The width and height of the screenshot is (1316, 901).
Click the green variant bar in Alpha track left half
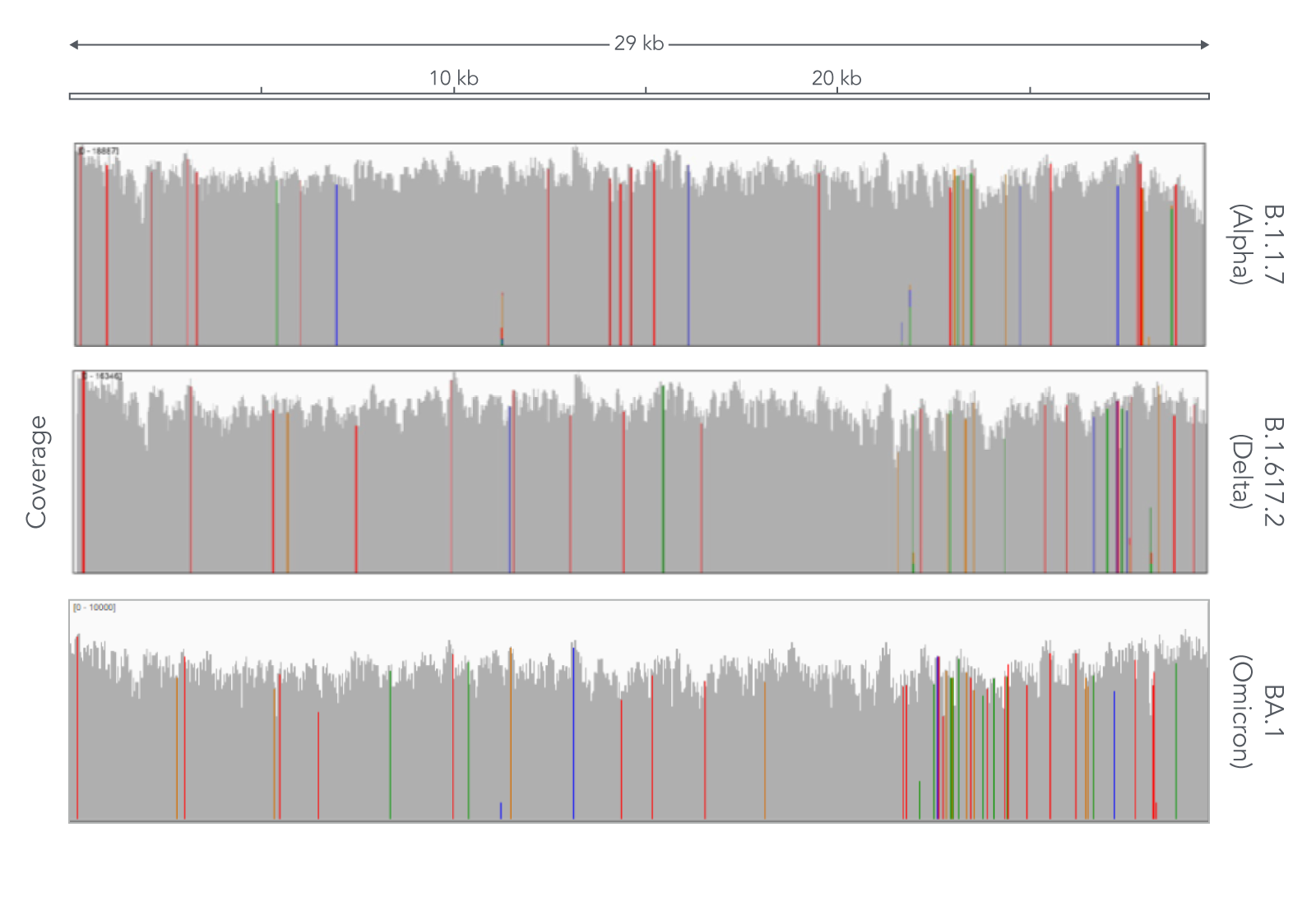[x=277, y=263]
